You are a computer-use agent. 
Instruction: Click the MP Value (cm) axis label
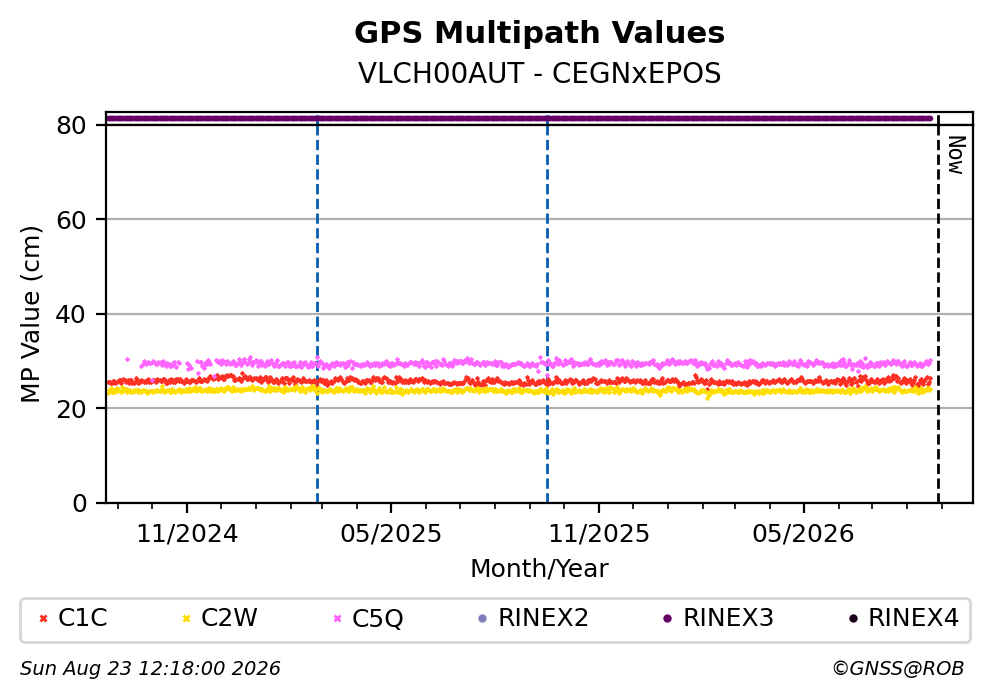point(30,314)
